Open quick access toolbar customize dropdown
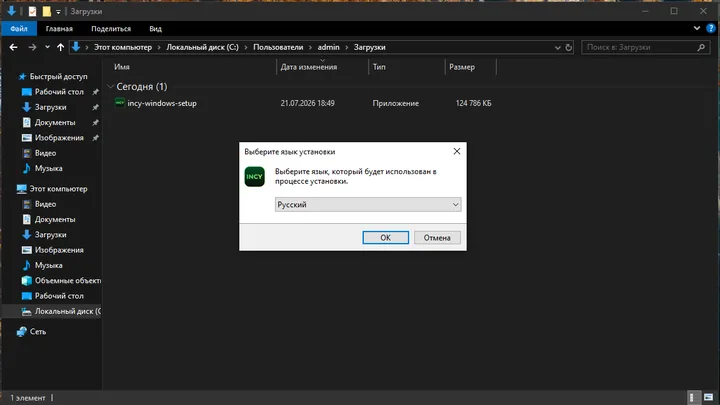 58,11
